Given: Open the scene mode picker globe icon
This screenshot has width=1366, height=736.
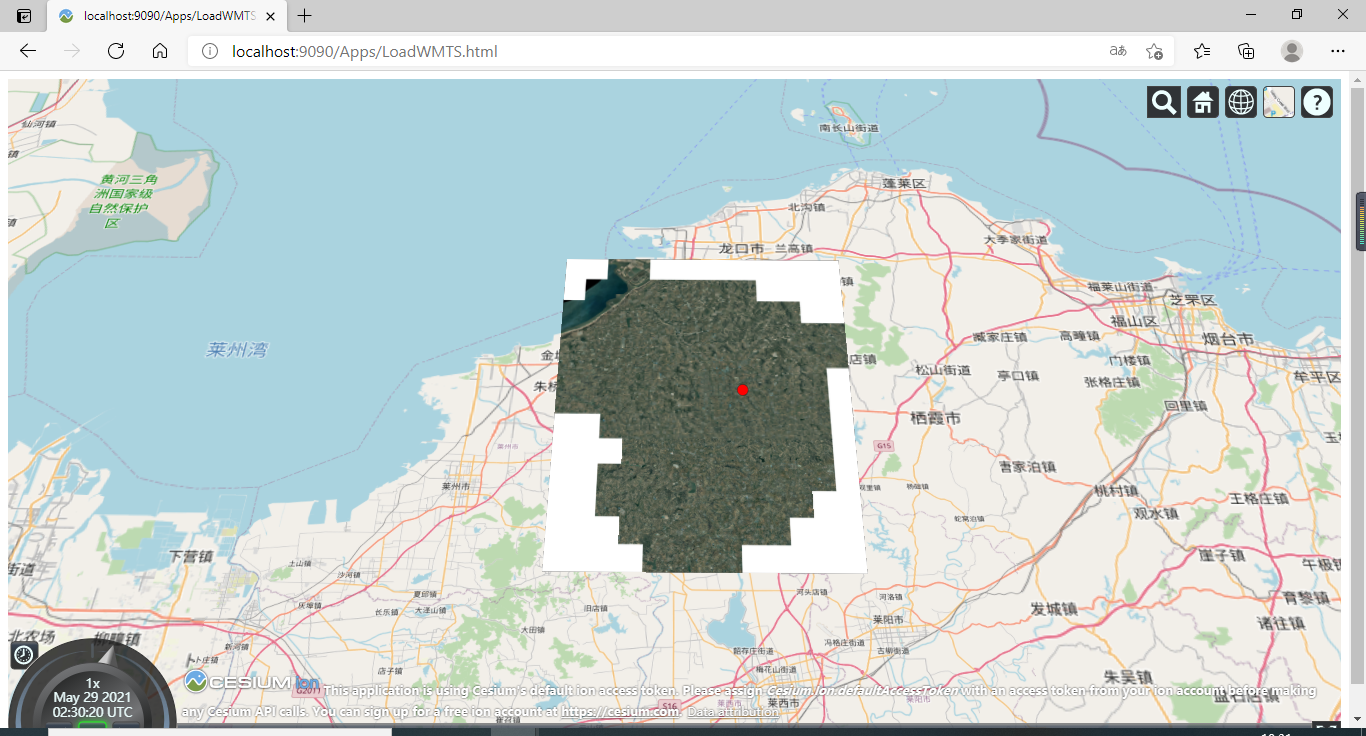Looking at the screenshot, I should click(x=1241, y=102).
